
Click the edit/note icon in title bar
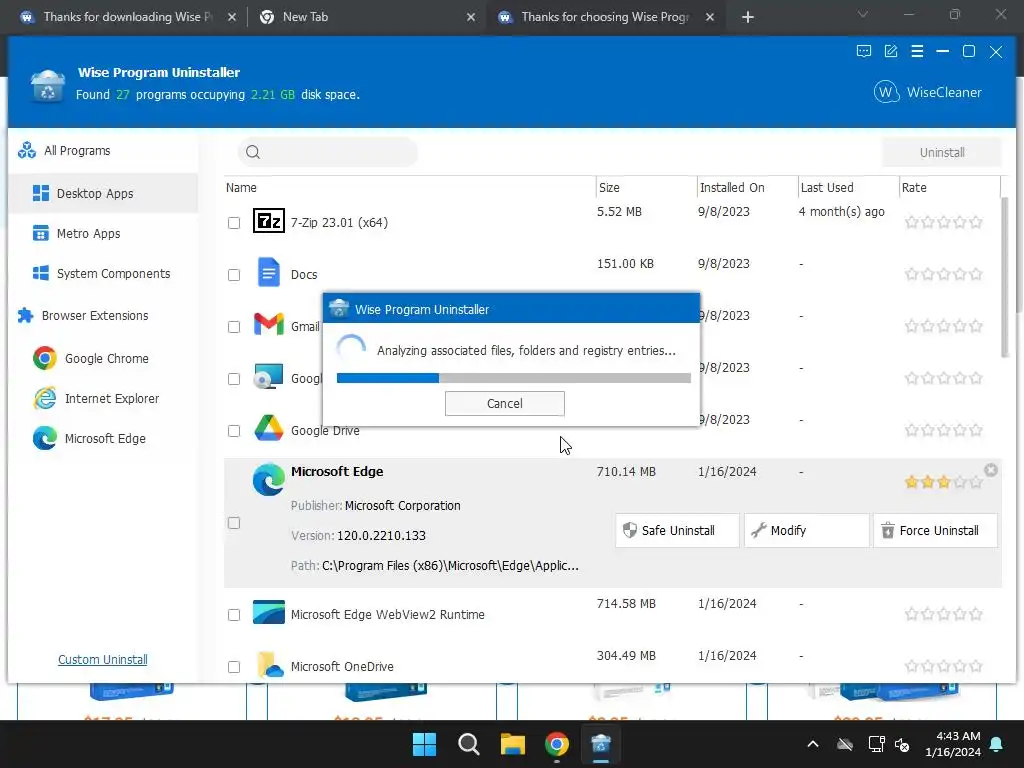(x=891, y=52)
